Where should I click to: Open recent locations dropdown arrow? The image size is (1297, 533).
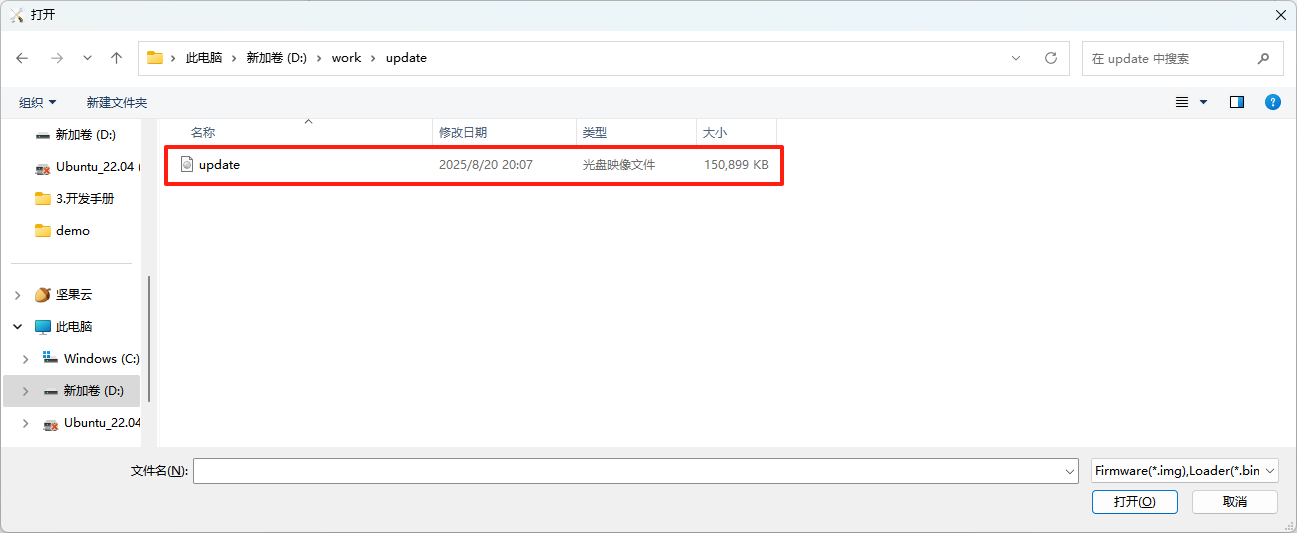[x=87, y=58]
